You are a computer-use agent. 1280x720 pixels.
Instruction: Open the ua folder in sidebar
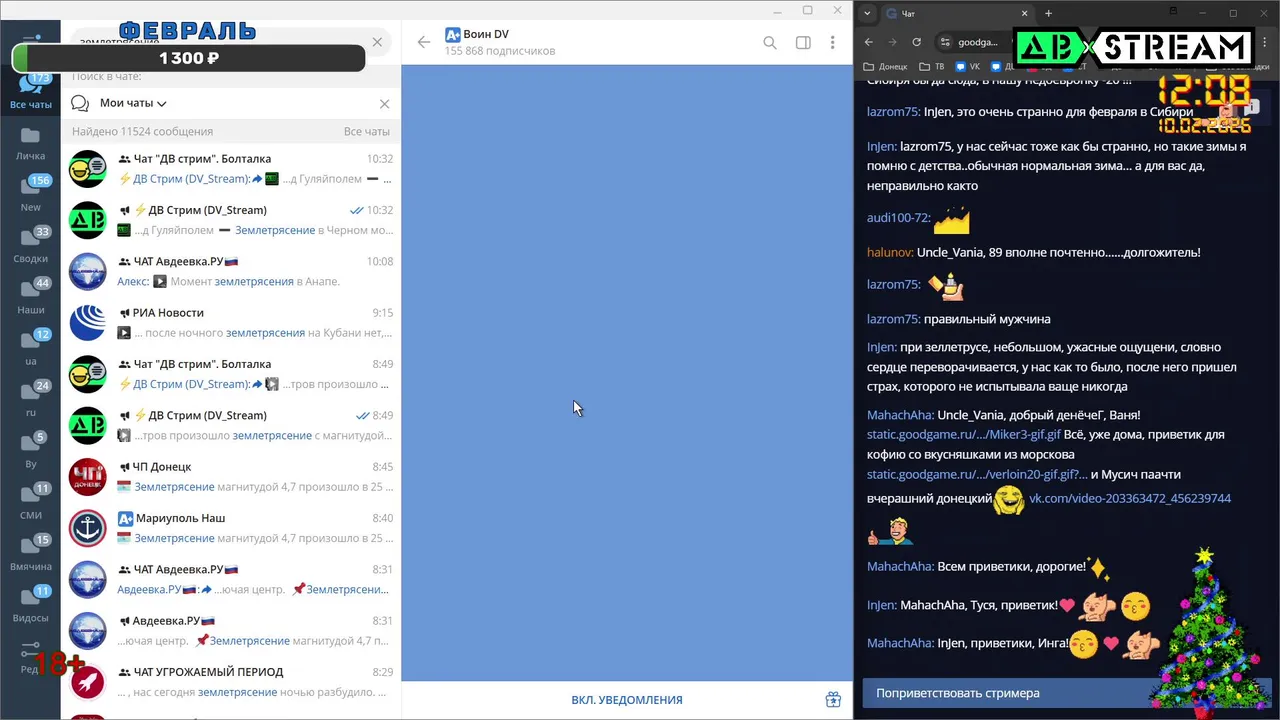click(30, 347)
